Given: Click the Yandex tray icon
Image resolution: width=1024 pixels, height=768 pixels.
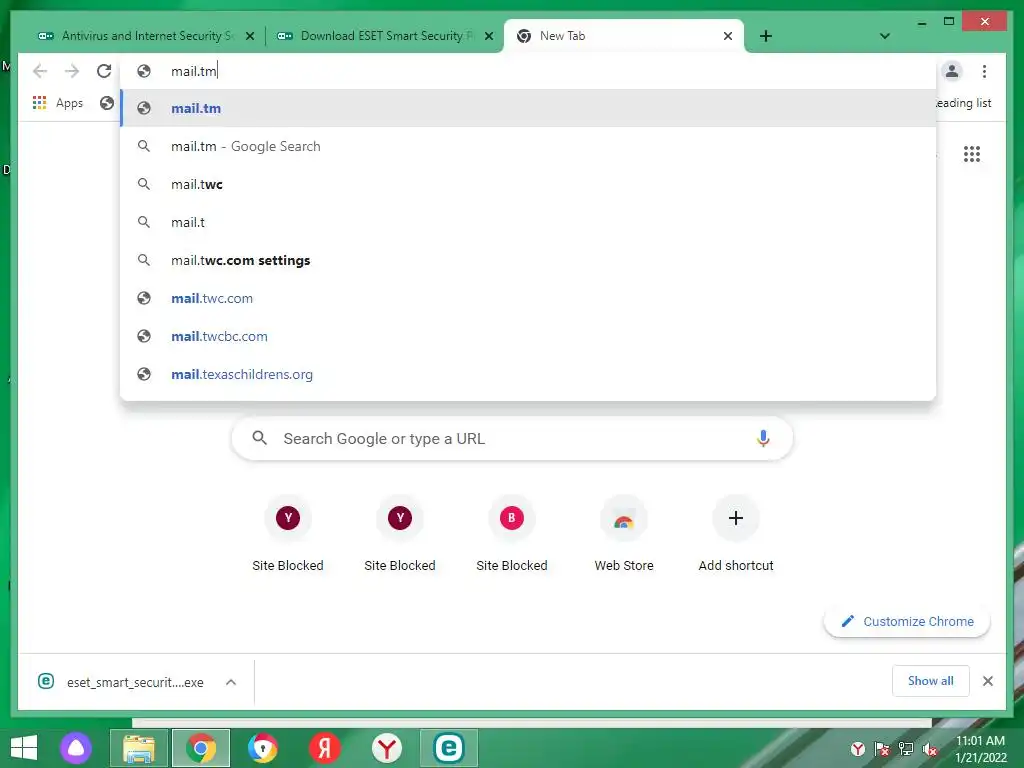Looking at the screenshot, I should (x=858, y=749).
